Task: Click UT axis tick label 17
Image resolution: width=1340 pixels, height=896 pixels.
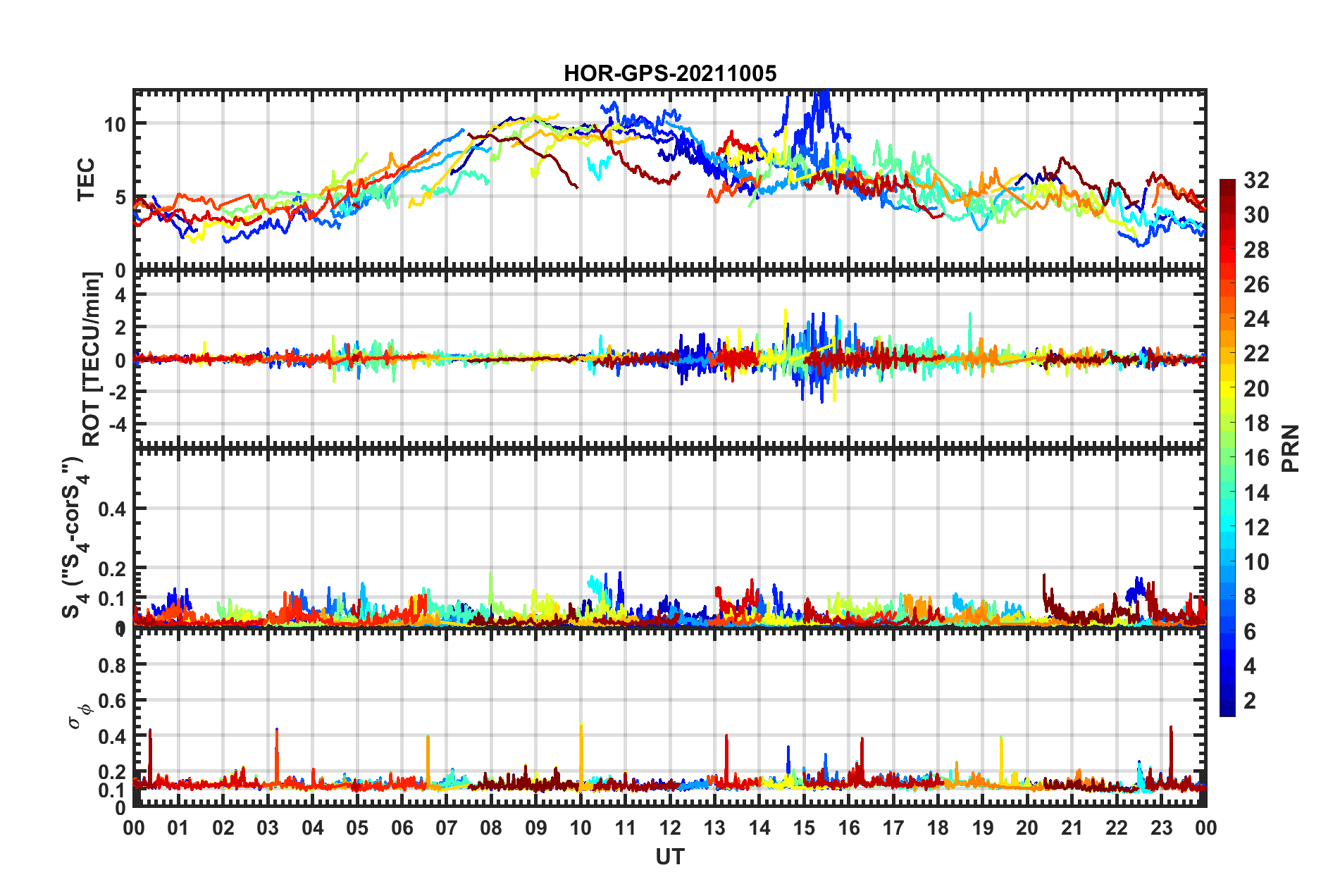Action: (x=893, y=828)
